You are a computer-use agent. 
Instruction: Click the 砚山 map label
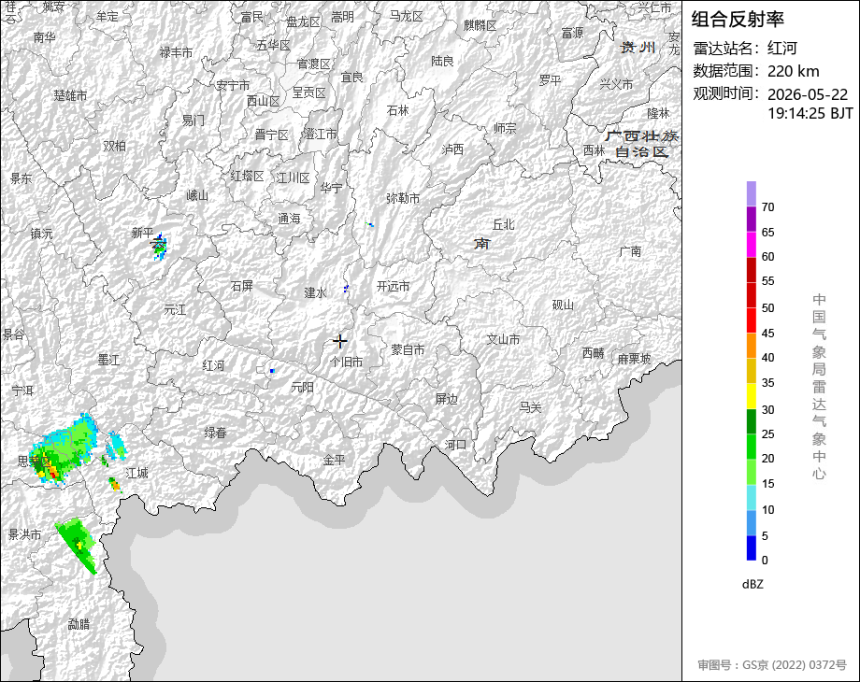pos(563,305)
